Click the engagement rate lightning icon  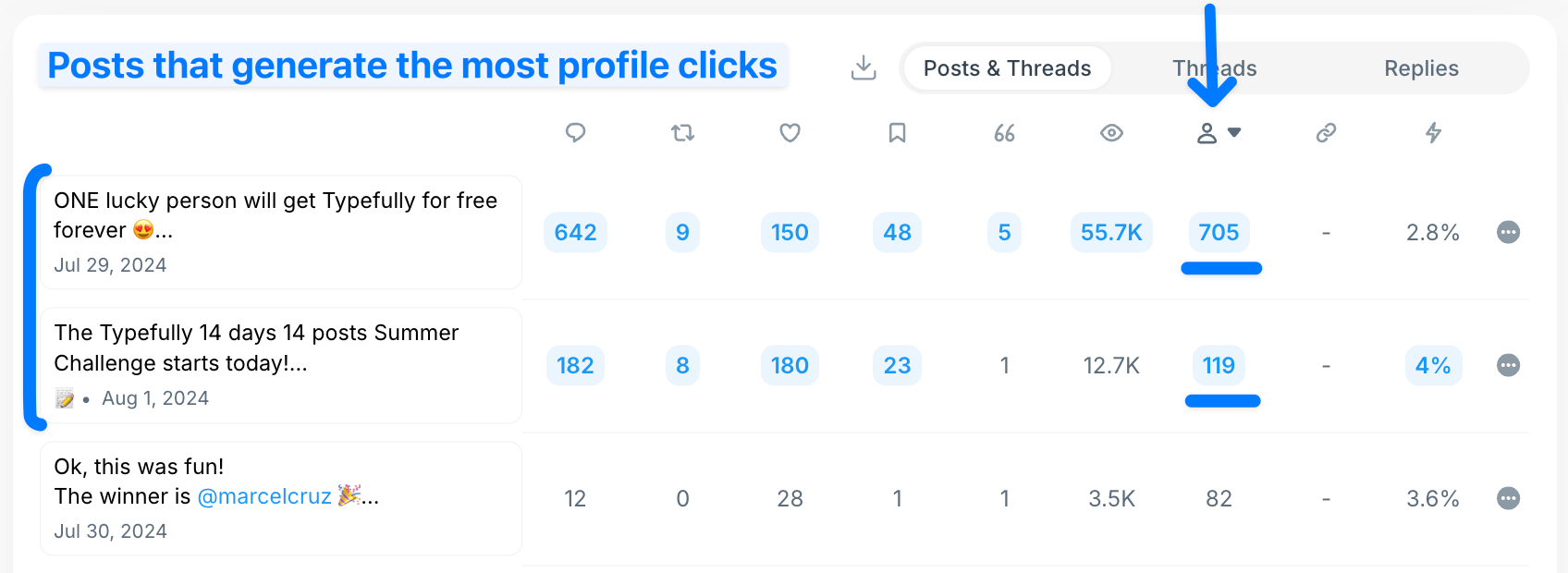tap(1433, 133)
